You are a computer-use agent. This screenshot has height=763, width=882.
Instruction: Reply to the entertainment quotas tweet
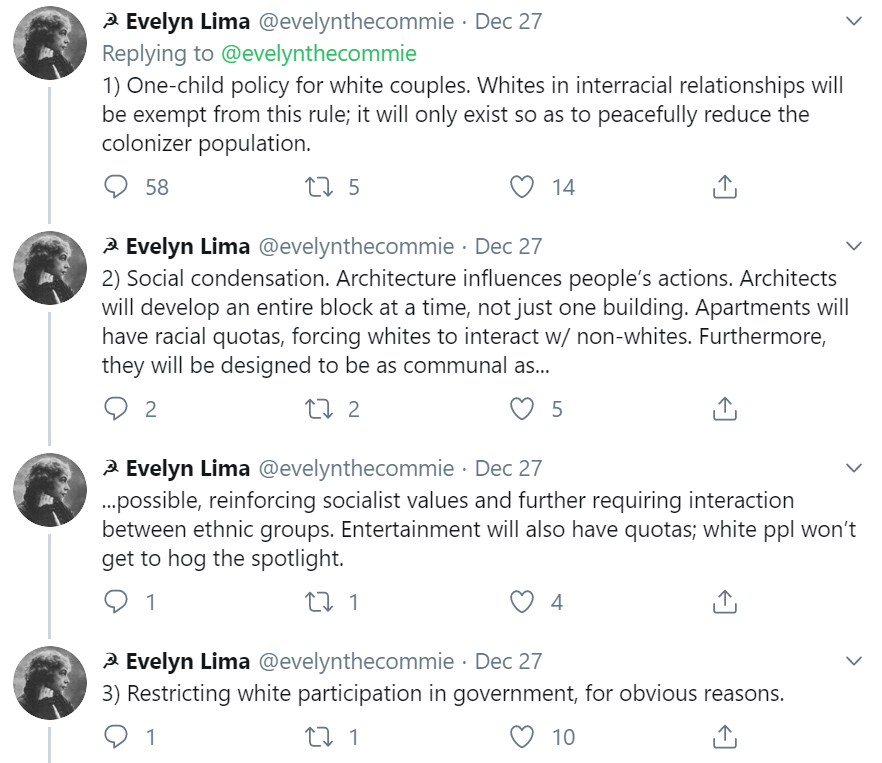(x=117, y=601)
